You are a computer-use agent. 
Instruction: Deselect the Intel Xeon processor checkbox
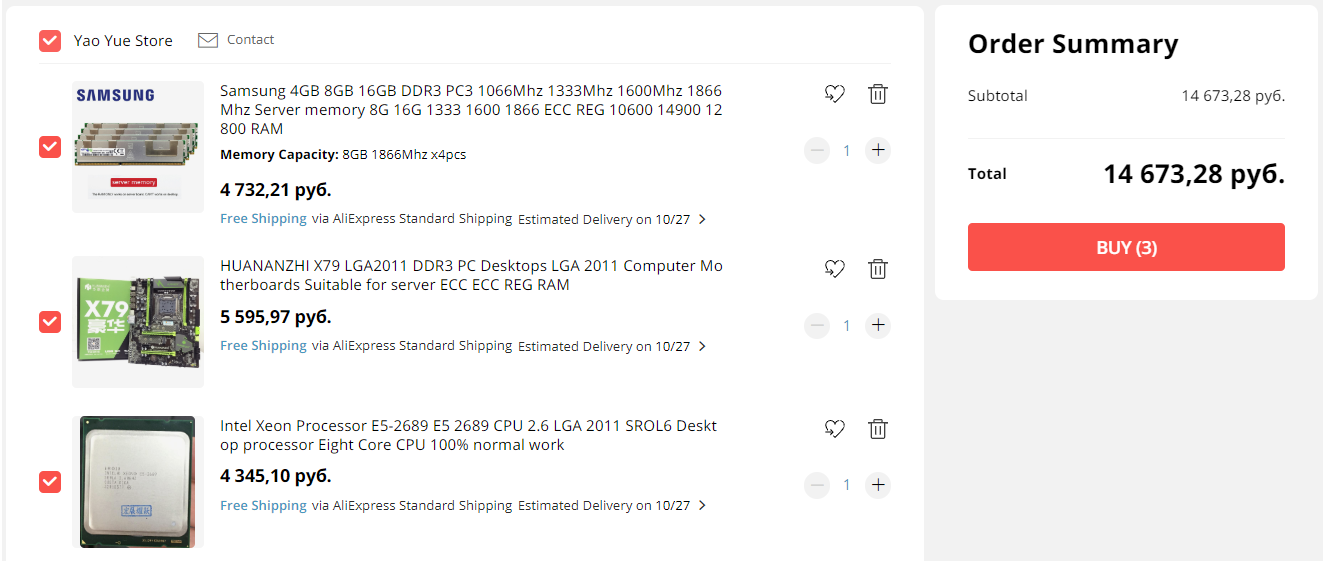(50, 482)
